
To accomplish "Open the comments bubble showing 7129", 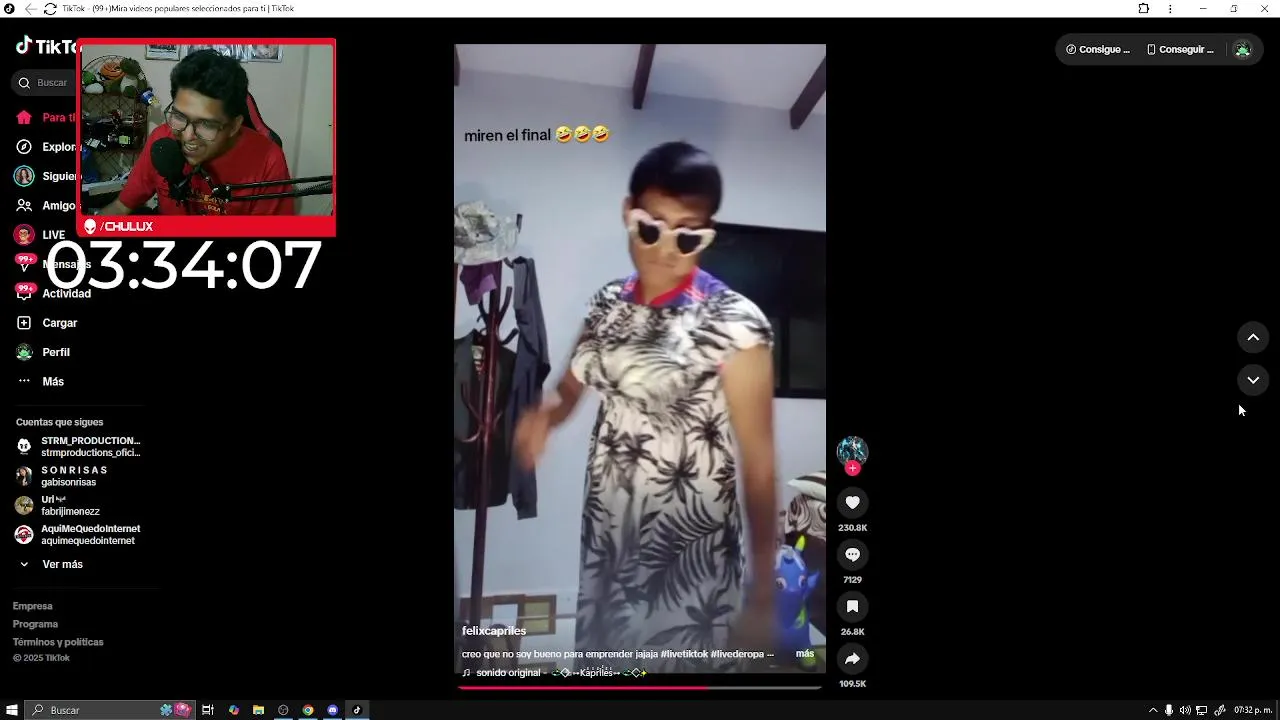I will tap(852, 555).
